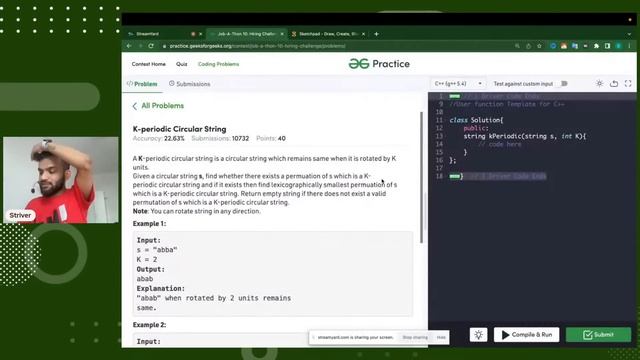Expand the tab search chevron

coord(629,34)
